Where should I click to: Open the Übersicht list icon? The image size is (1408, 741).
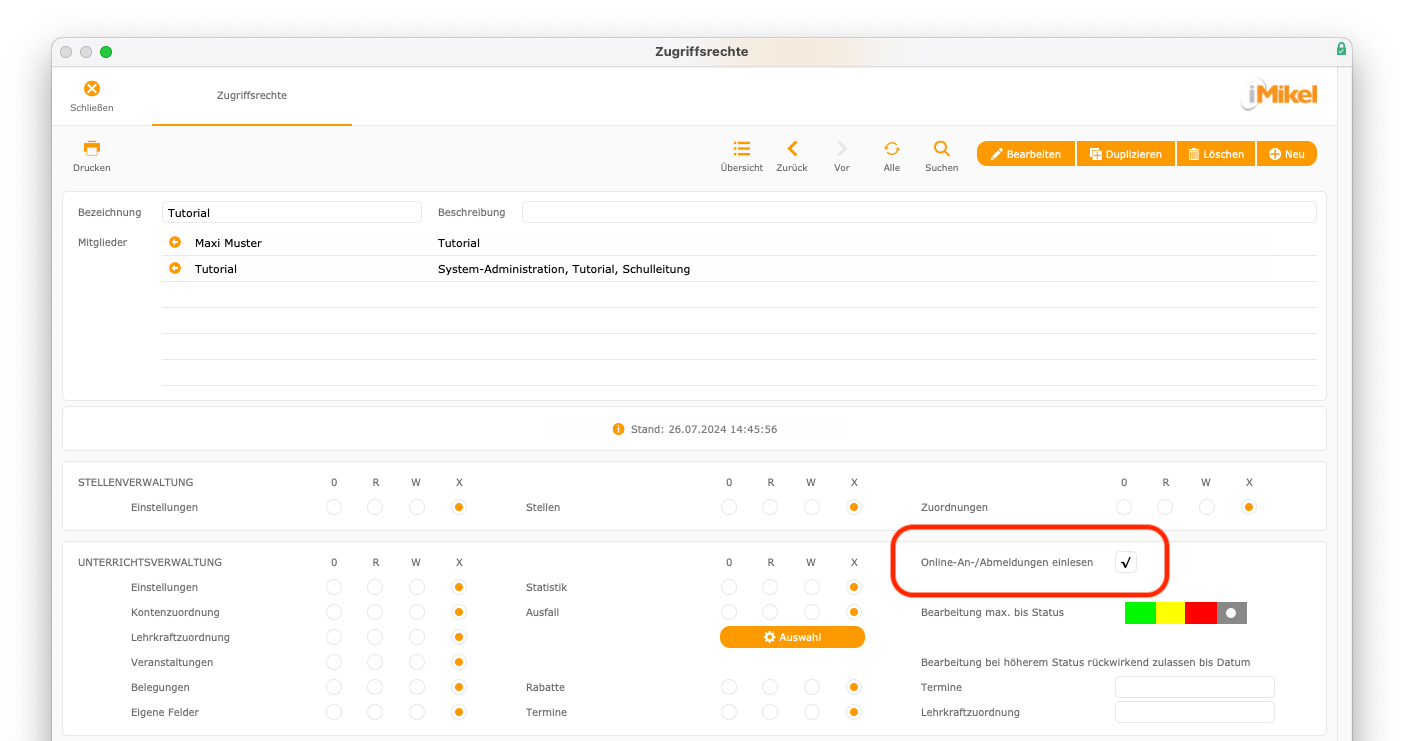[x=742, y=148]
